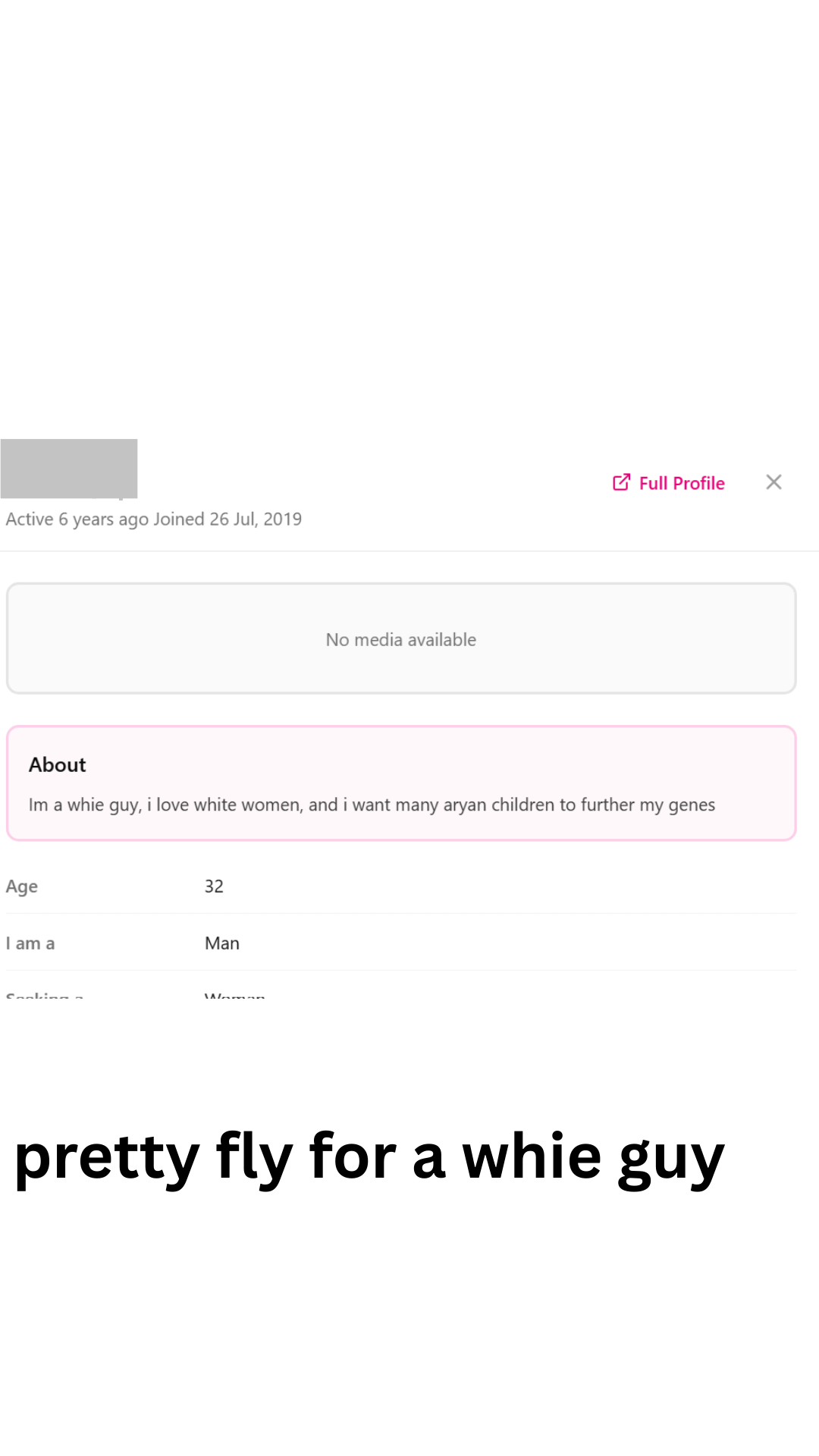Image resolution: width=819 pixels, height=1456 pixels.
Task: Click the partially visible "Seeking a" label
Action: 44,994
